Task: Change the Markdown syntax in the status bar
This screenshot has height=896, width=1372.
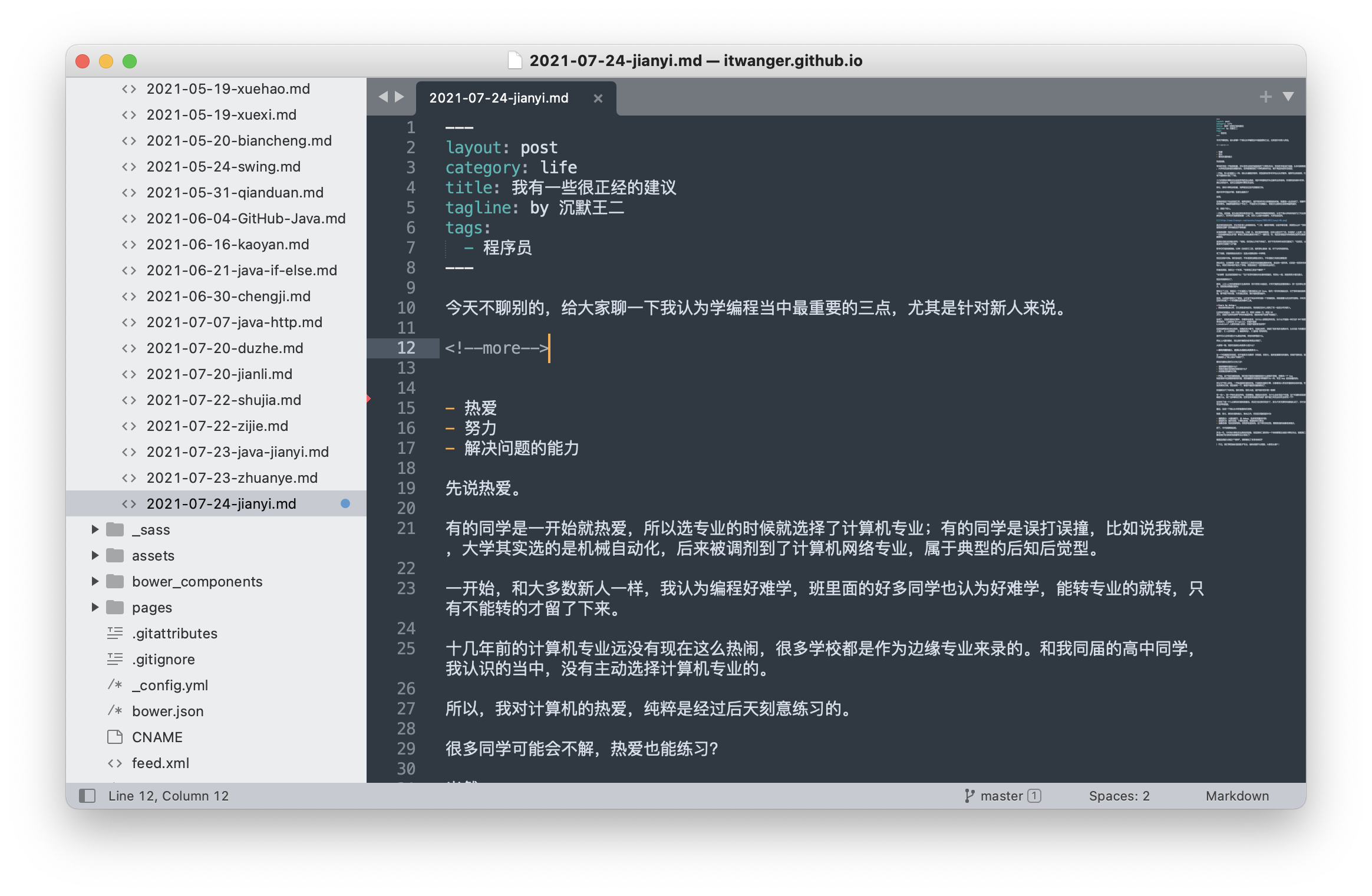Action: tap(1236, 796)
